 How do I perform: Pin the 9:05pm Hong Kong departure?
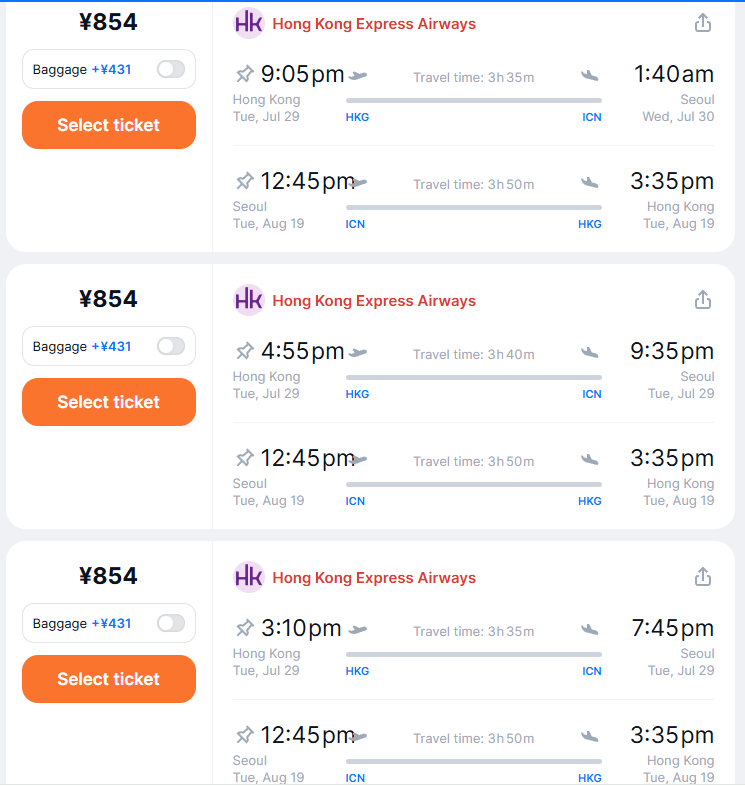(245, 75)
